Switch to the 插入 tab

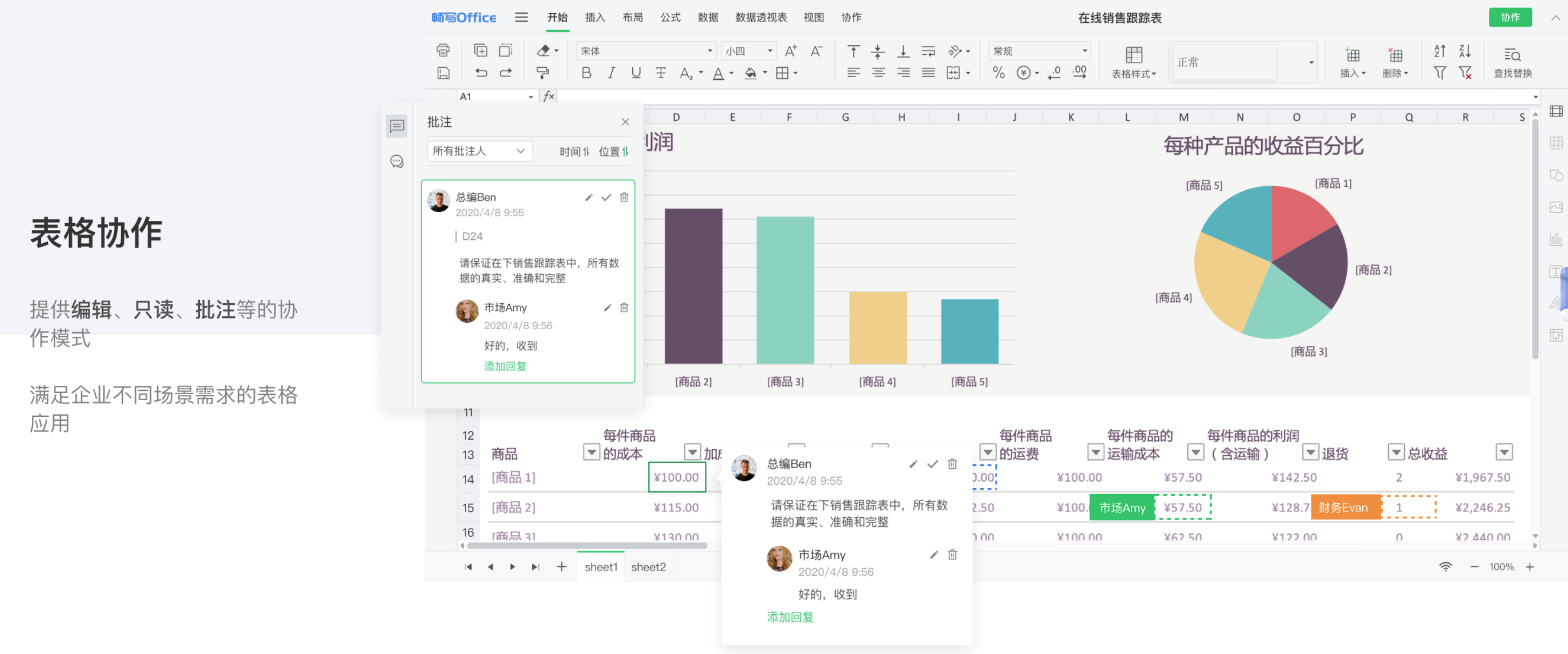(594, 17)
